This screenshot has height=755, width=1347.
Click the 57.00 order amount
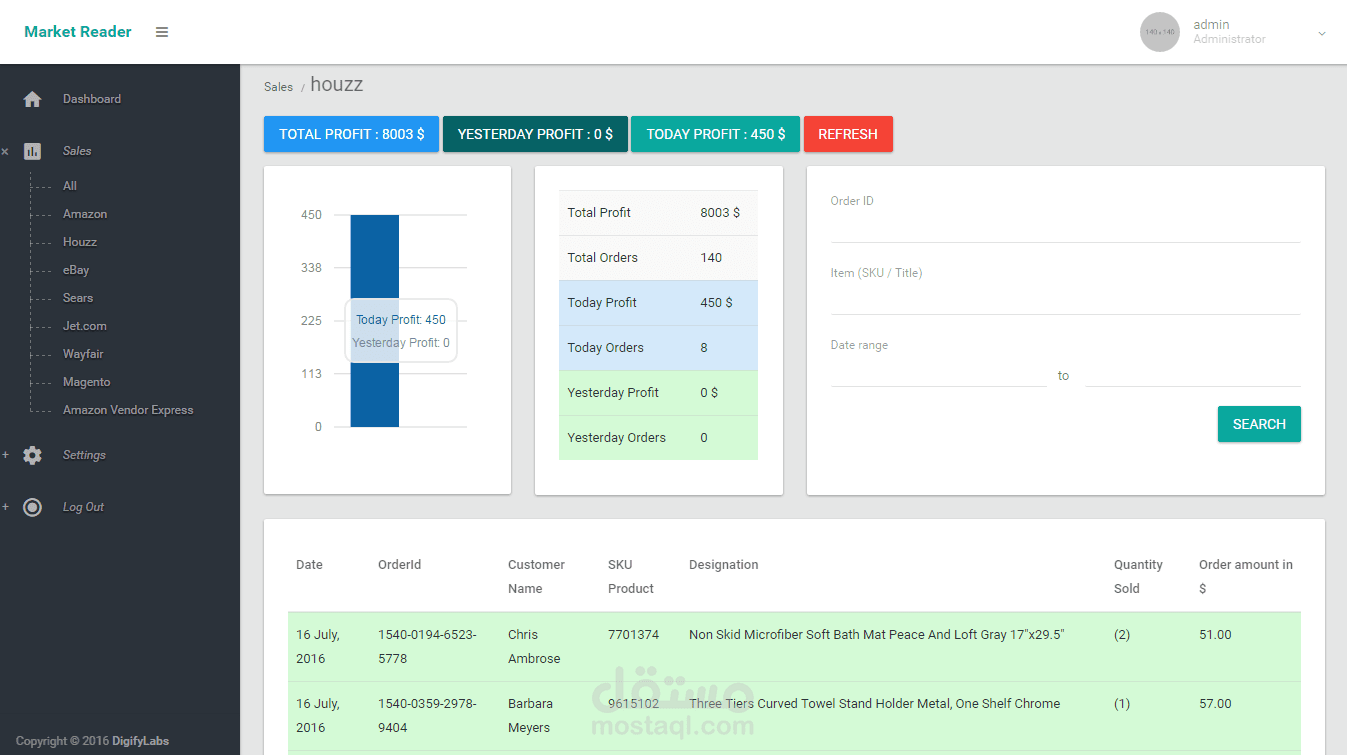click(x=1215, y=704)
